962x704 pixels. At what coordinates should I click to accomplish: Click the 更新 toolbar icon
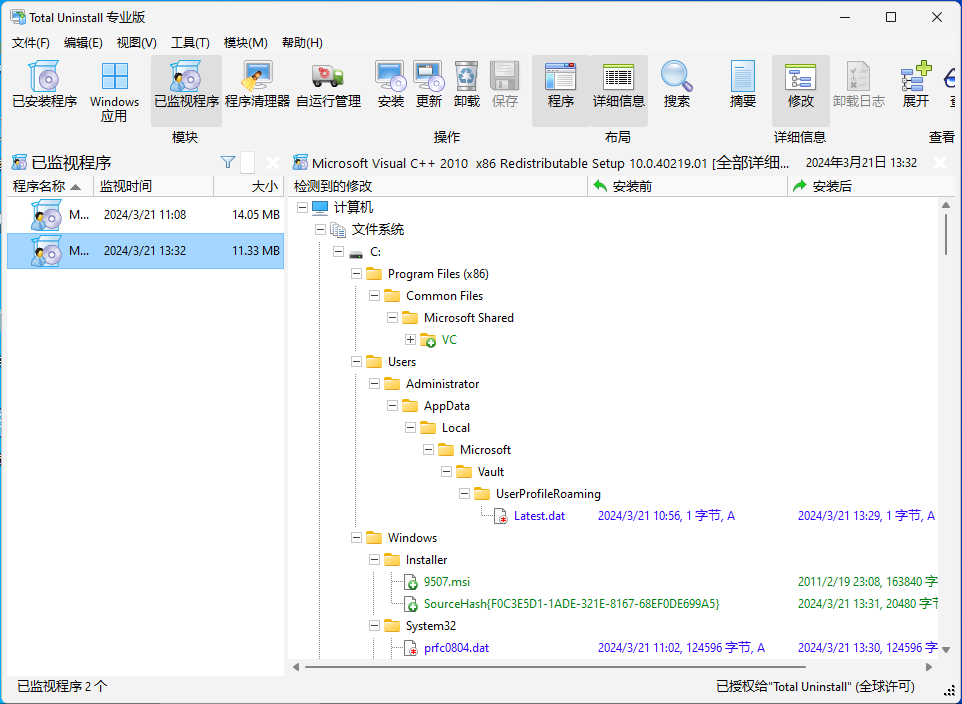(x=428, y=85)
